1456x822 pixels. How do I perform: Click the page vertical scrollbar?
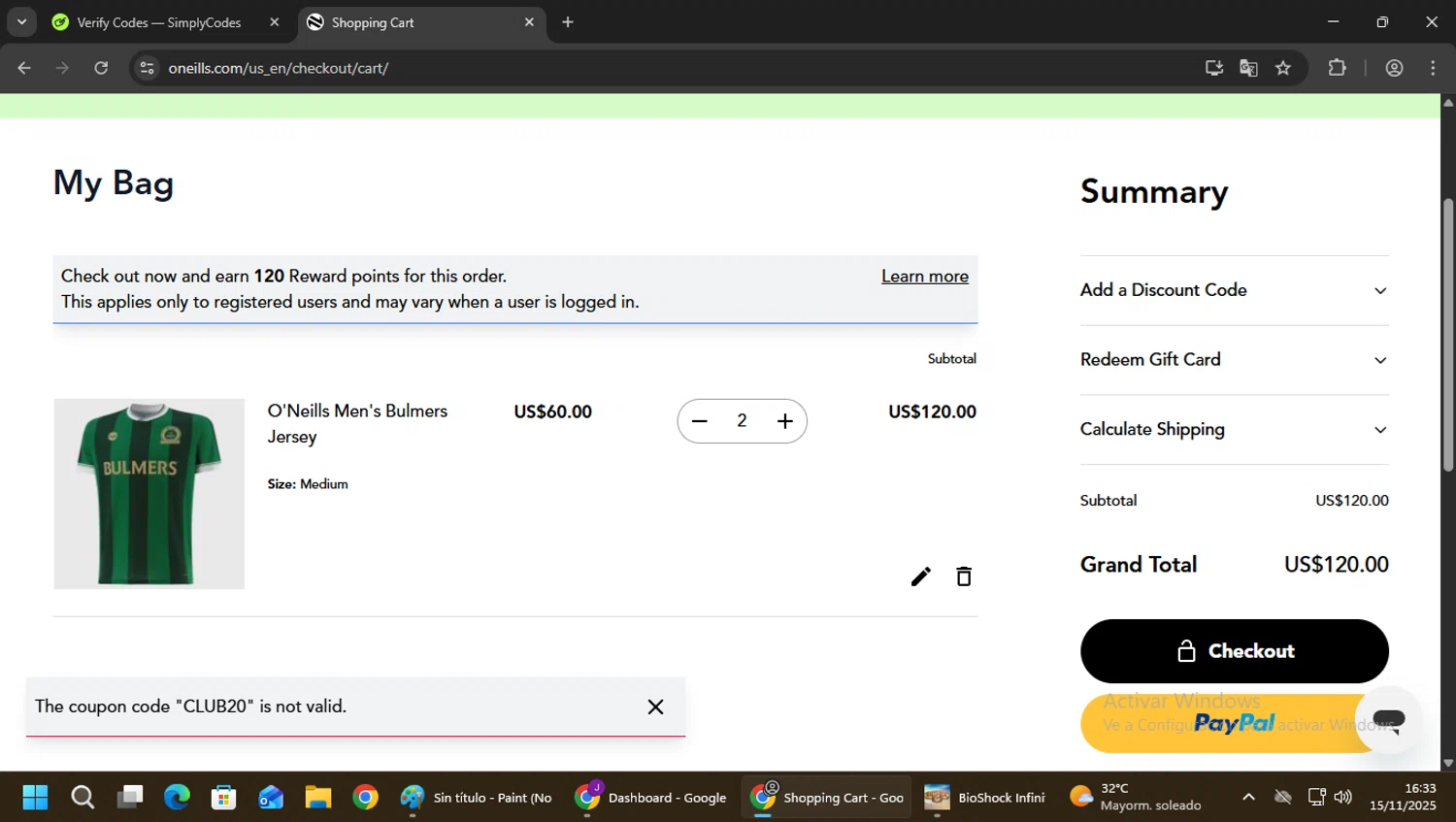pyautogui.click(x=1448, y=335)
